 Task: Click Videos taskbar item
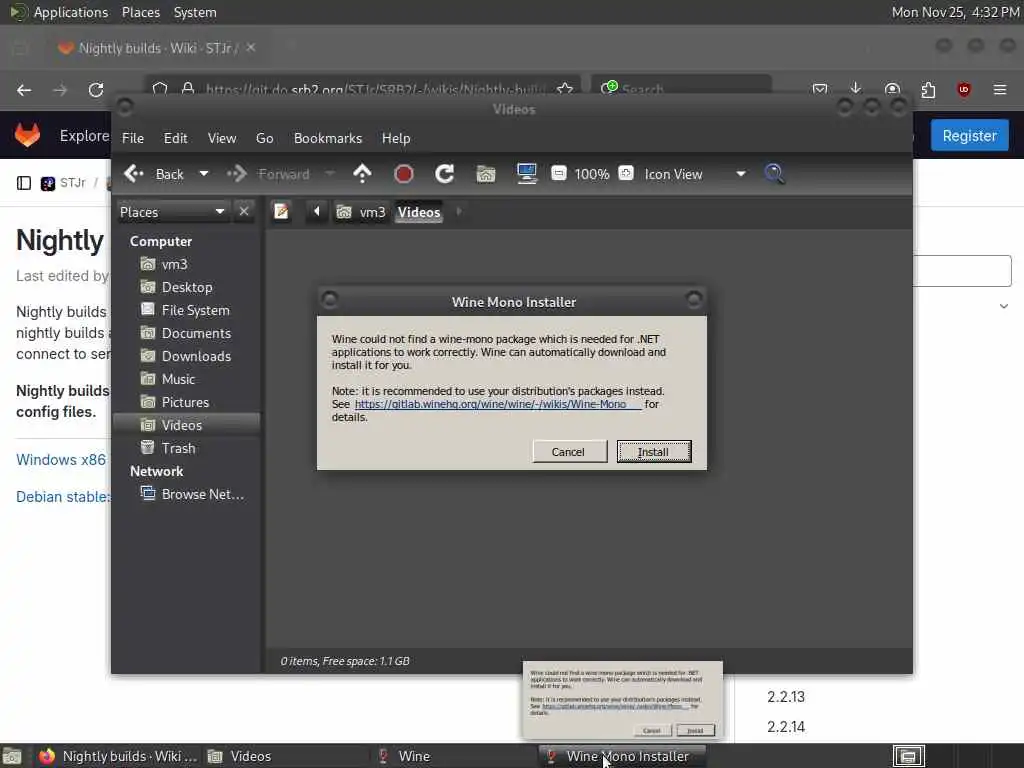tap(287, 756)
